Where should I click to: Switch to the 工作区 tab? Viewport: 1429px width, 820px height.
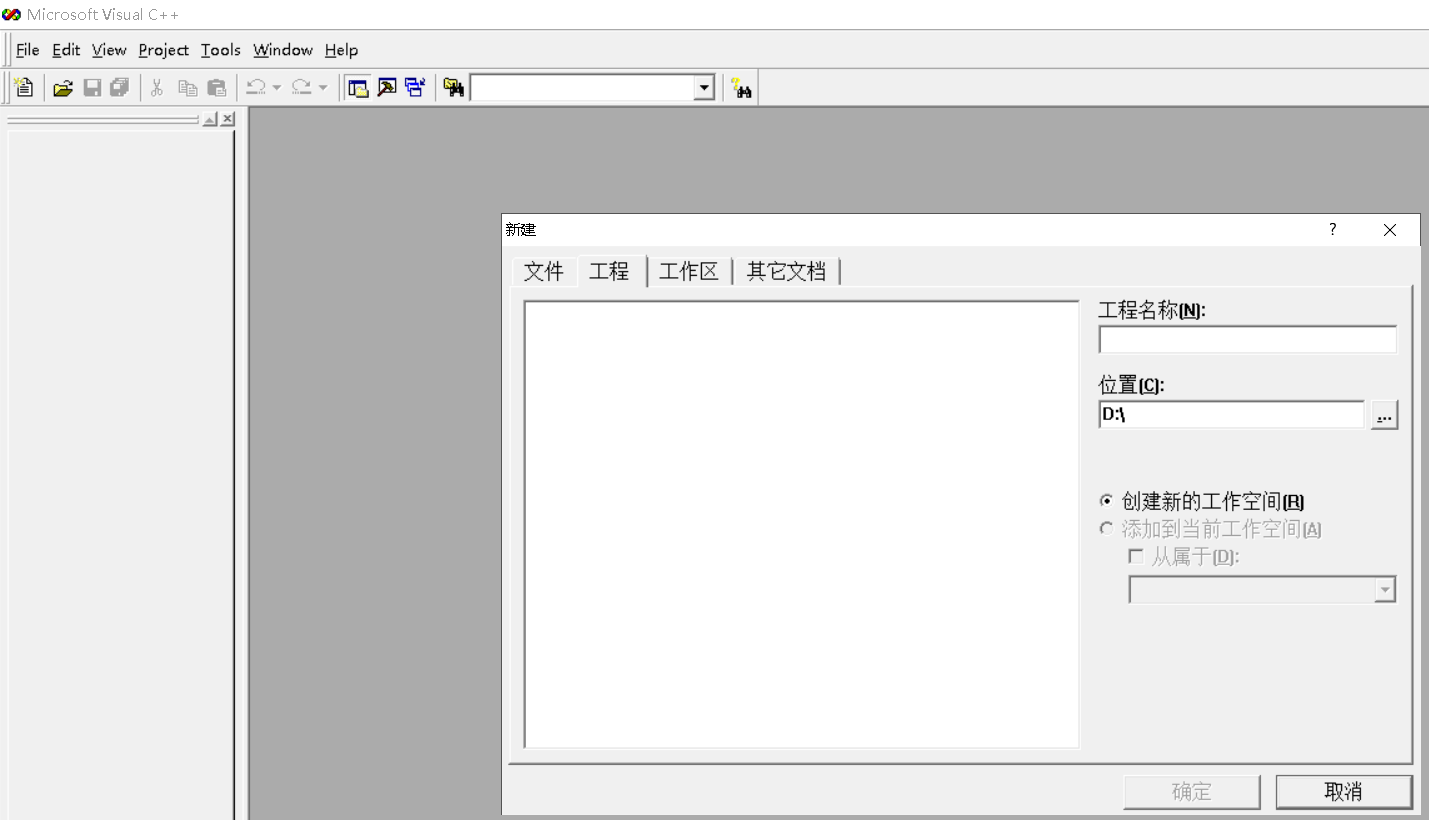tap(689, 272)
